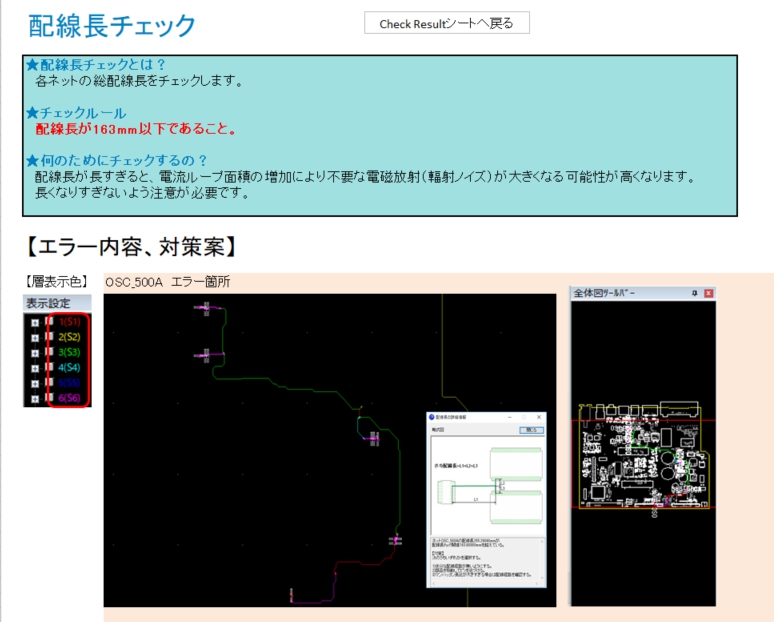Screen dimensions: 774x622
Task: Toggle visibility checkbox for layer 4(S4)
Action: point(47,368)
